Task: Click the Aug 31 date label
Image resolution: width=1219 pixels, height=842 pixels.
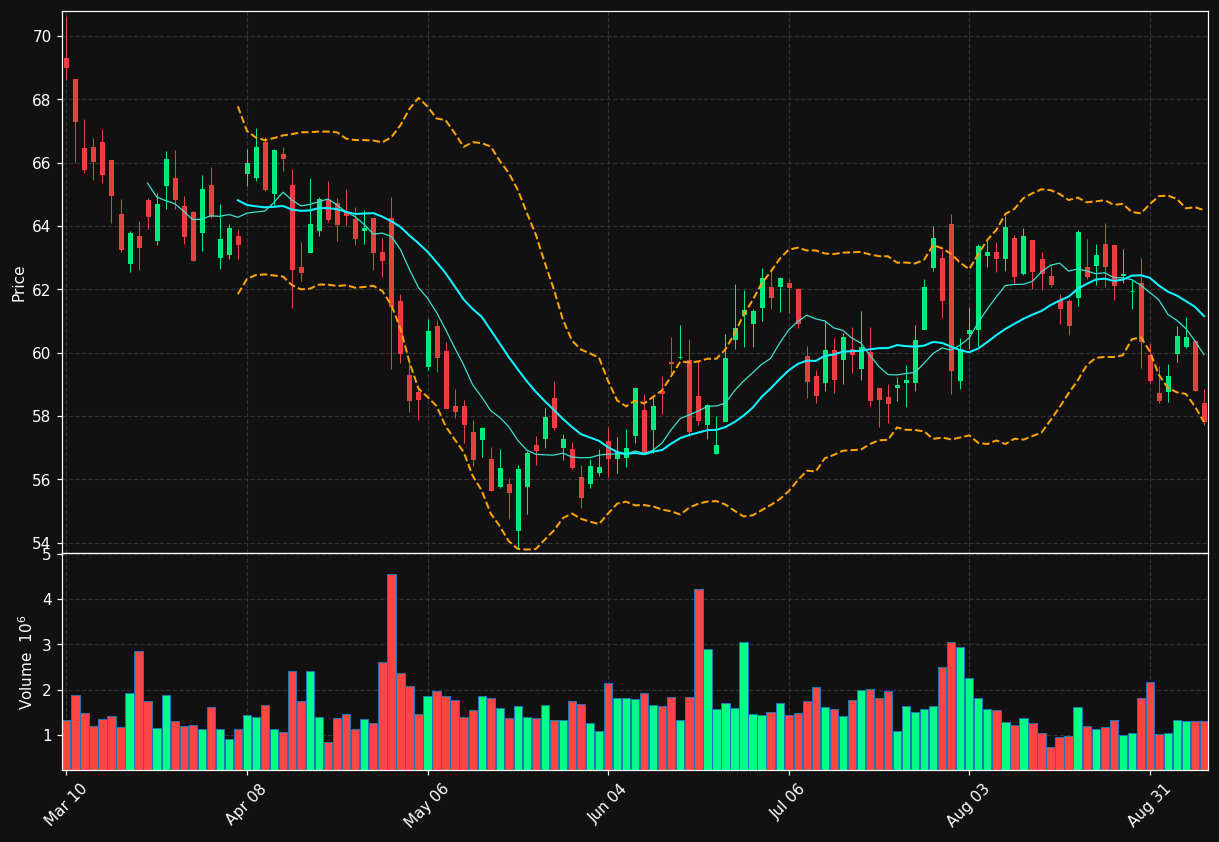Action: [1149, 804]
